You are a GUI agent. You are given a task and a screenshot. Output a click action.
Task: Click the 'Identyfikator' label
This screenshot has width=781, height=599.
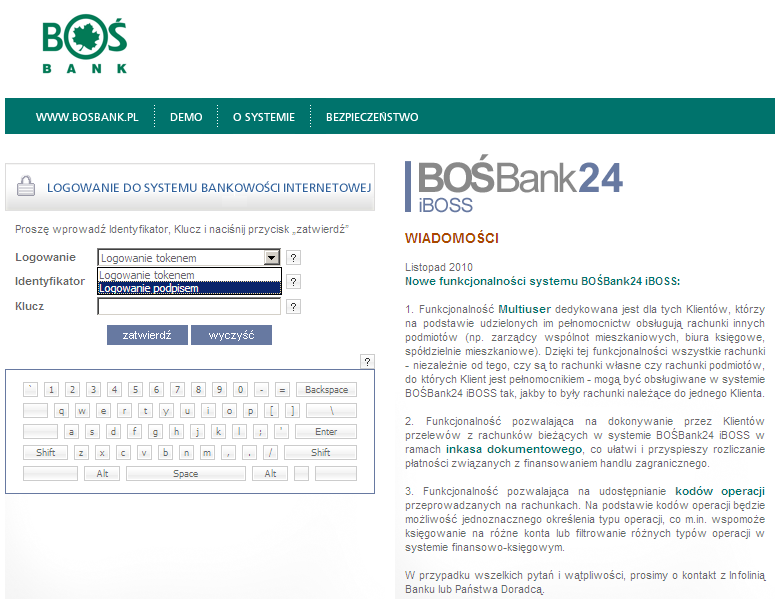50,281
